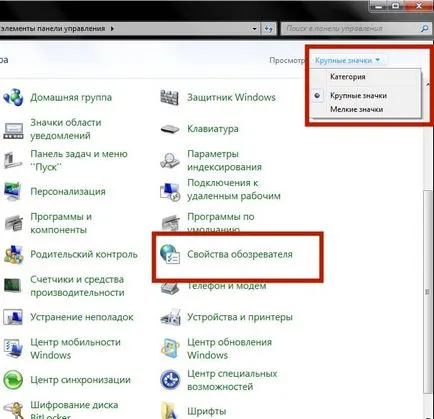Click the vertical scrollbar thumb
This screenshot has height=419, width=434.
pos(427,292)
